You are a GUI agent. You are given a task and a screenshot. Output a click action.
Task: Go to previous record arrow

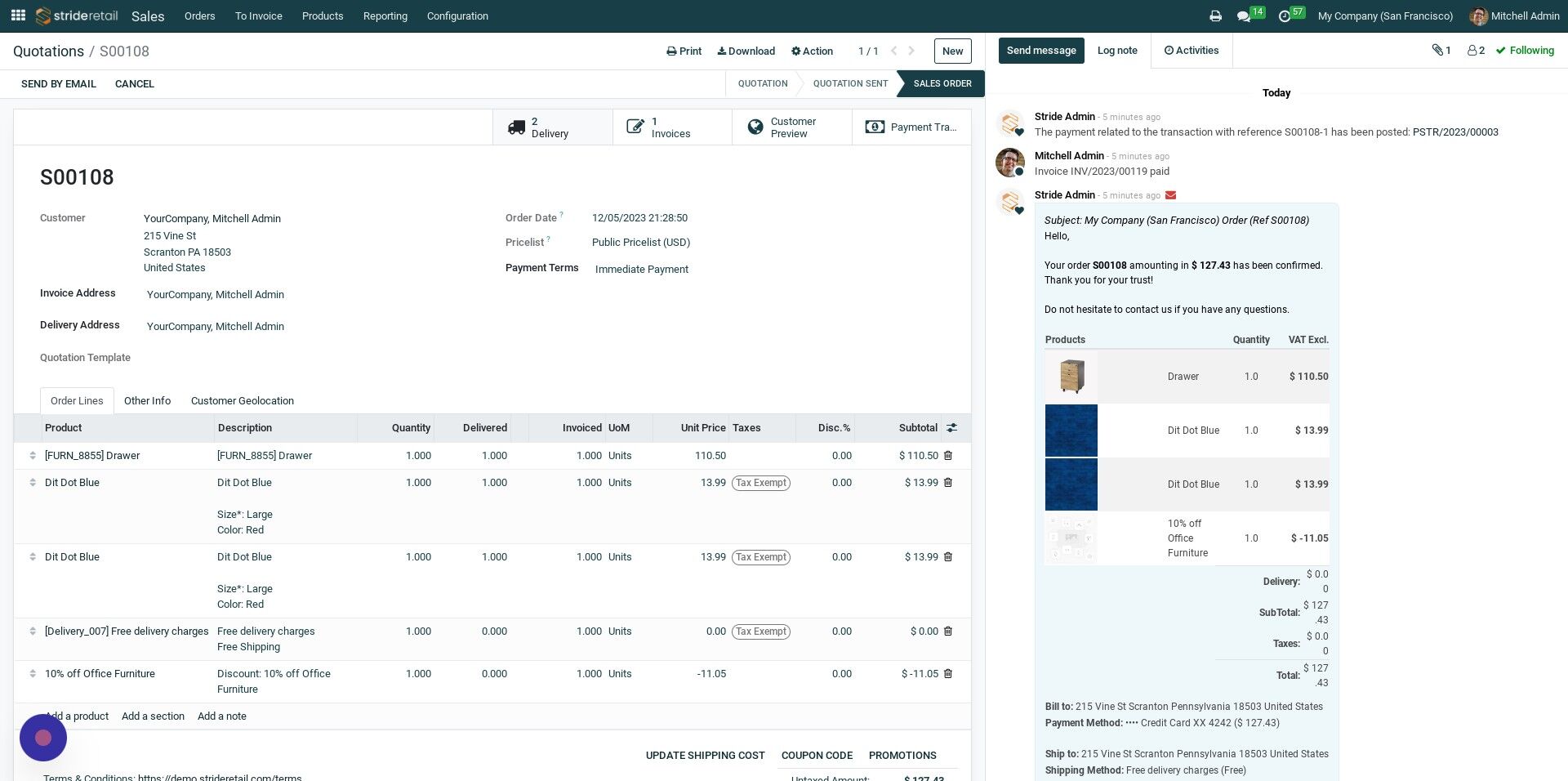(x=893, y=51)
